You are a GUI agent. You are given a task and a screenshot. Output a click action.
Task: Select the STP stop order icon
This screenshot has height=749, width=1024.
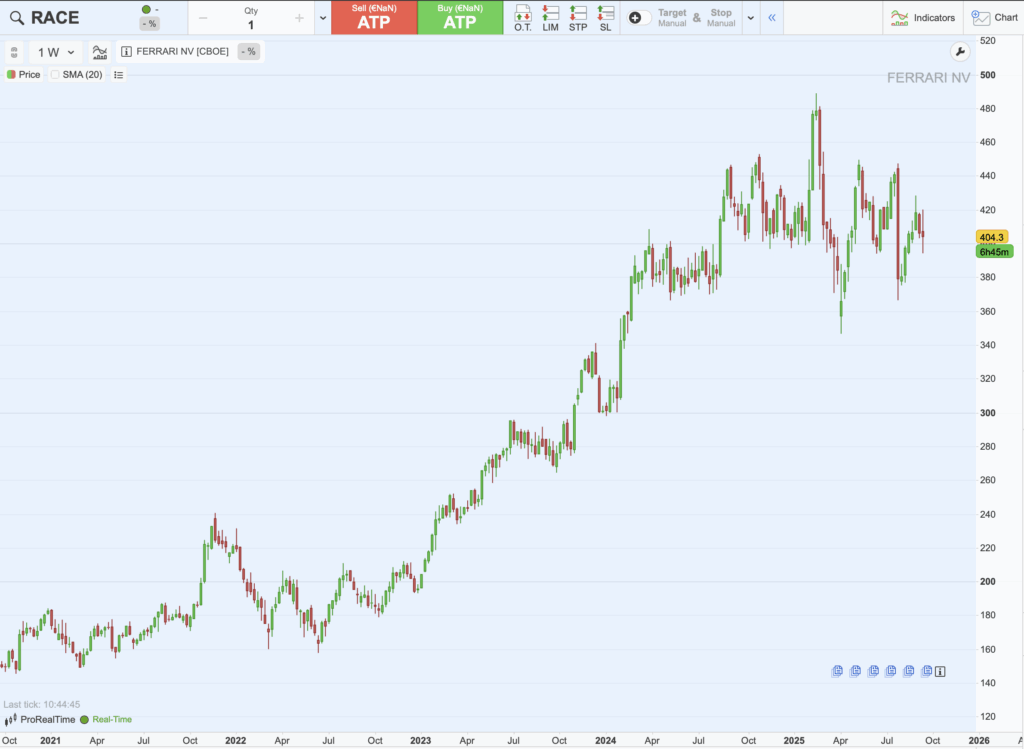pyautogui.click(x=578, y=17)
